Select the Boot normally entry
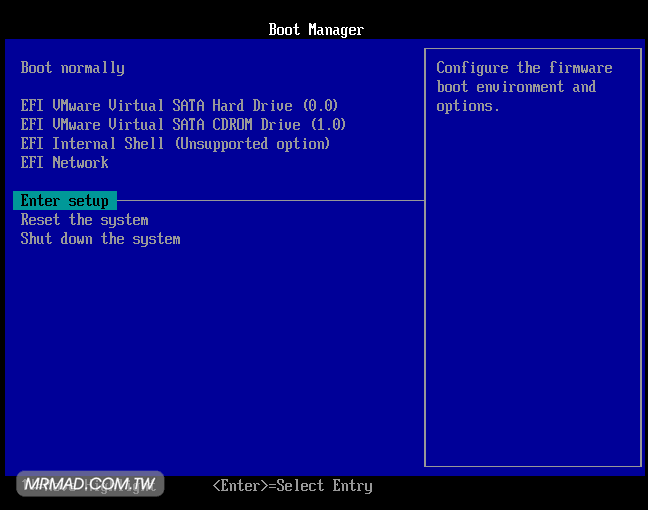The height and width of the screenshot is (510, 648). [72, 68]
